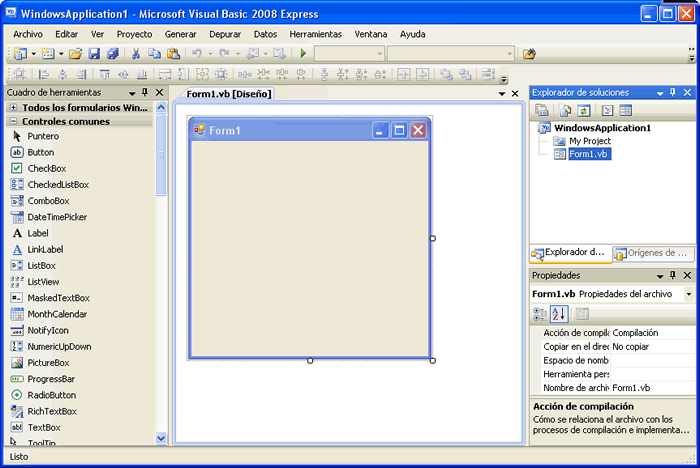
Task: Select the ProgressBar control in toolbox
Action: click(x=51, y=379)
